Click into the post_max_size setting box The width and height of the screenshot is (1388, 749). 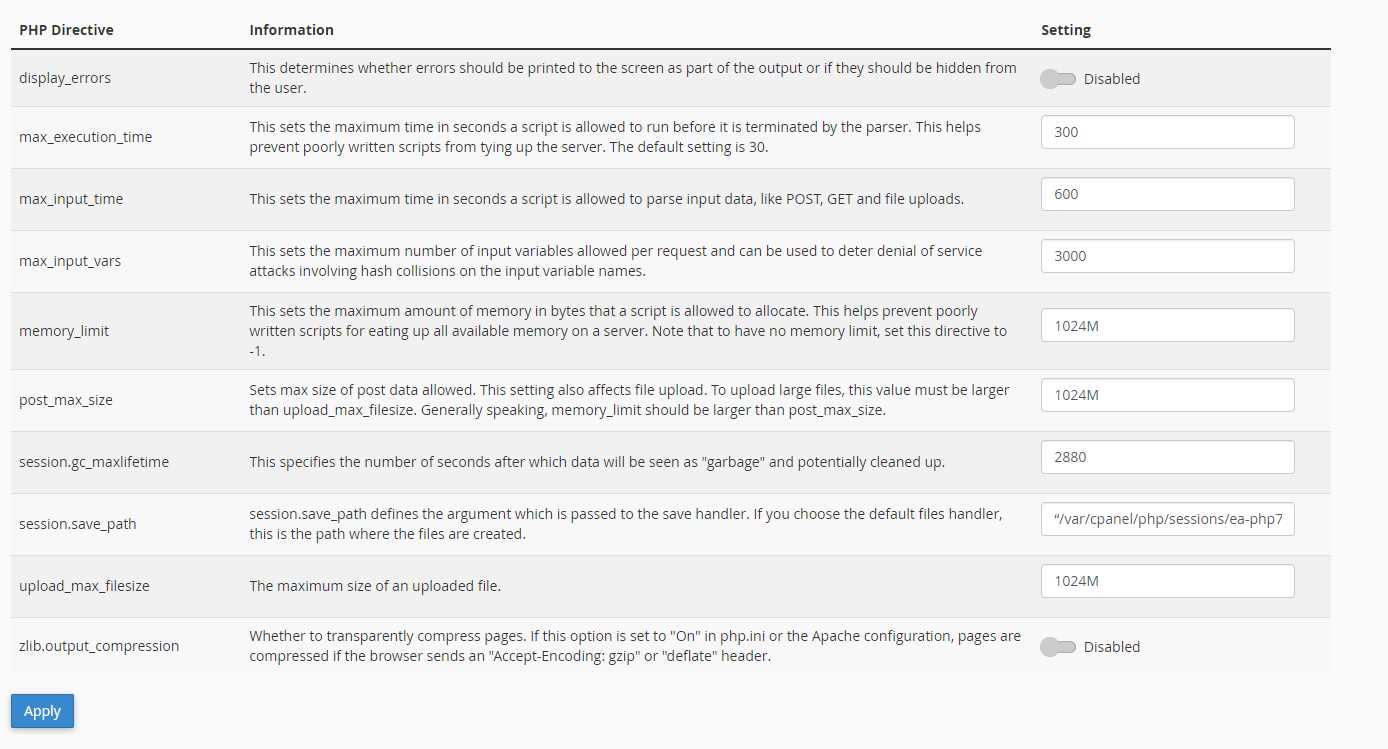[1167, 395]
